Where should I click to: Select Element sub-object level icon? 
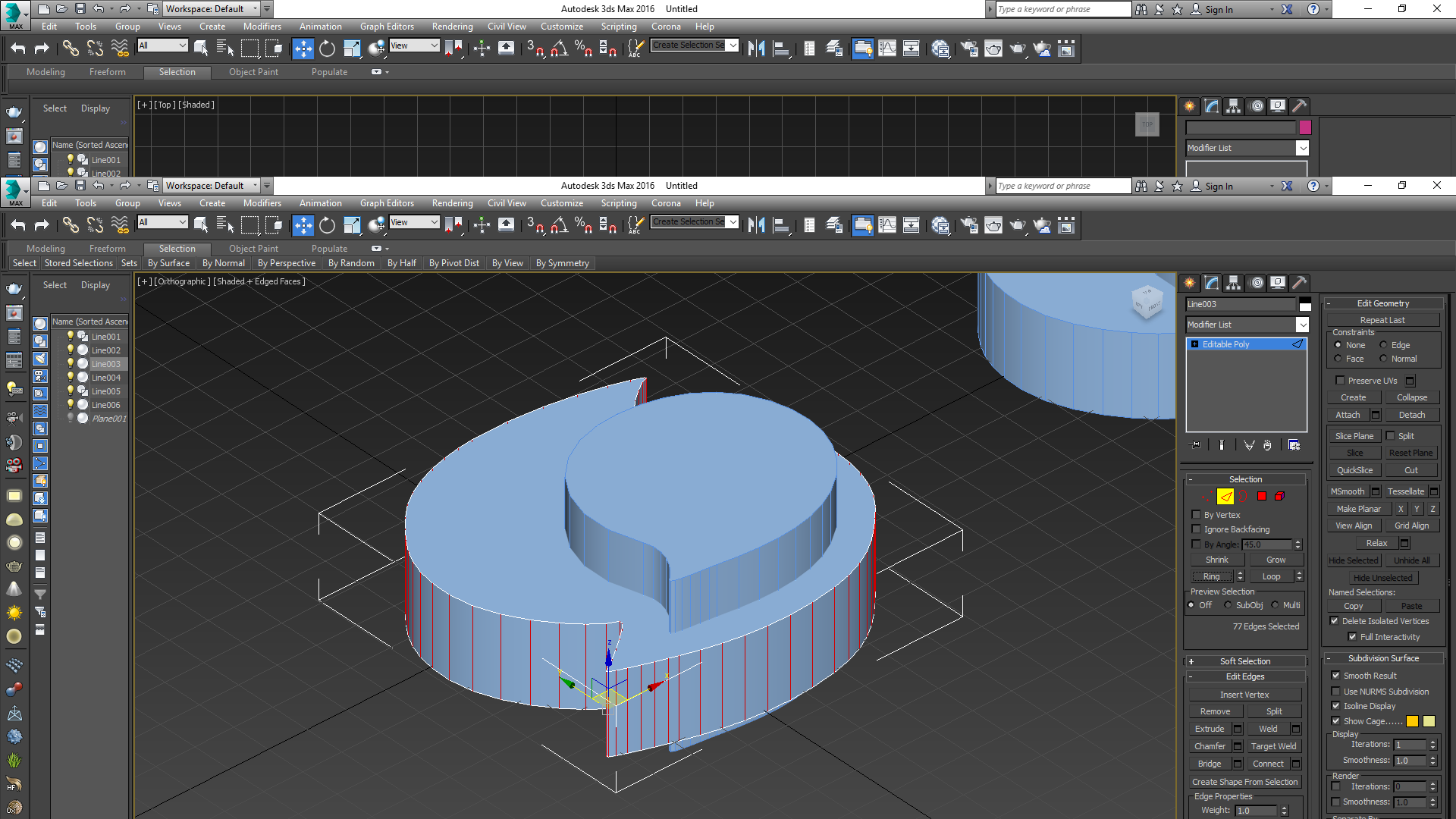1280,497
